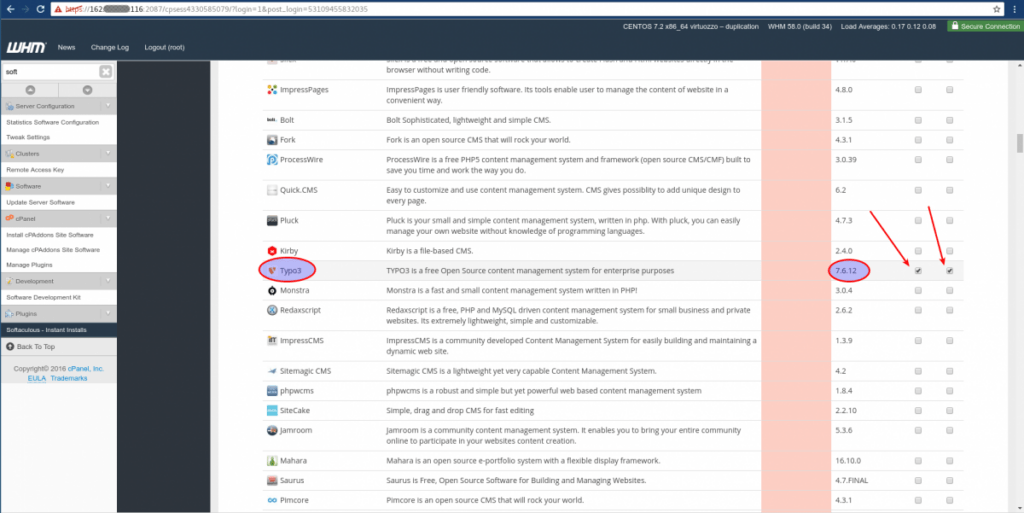Open browser three-dot menu

[x=1014, y=9]
